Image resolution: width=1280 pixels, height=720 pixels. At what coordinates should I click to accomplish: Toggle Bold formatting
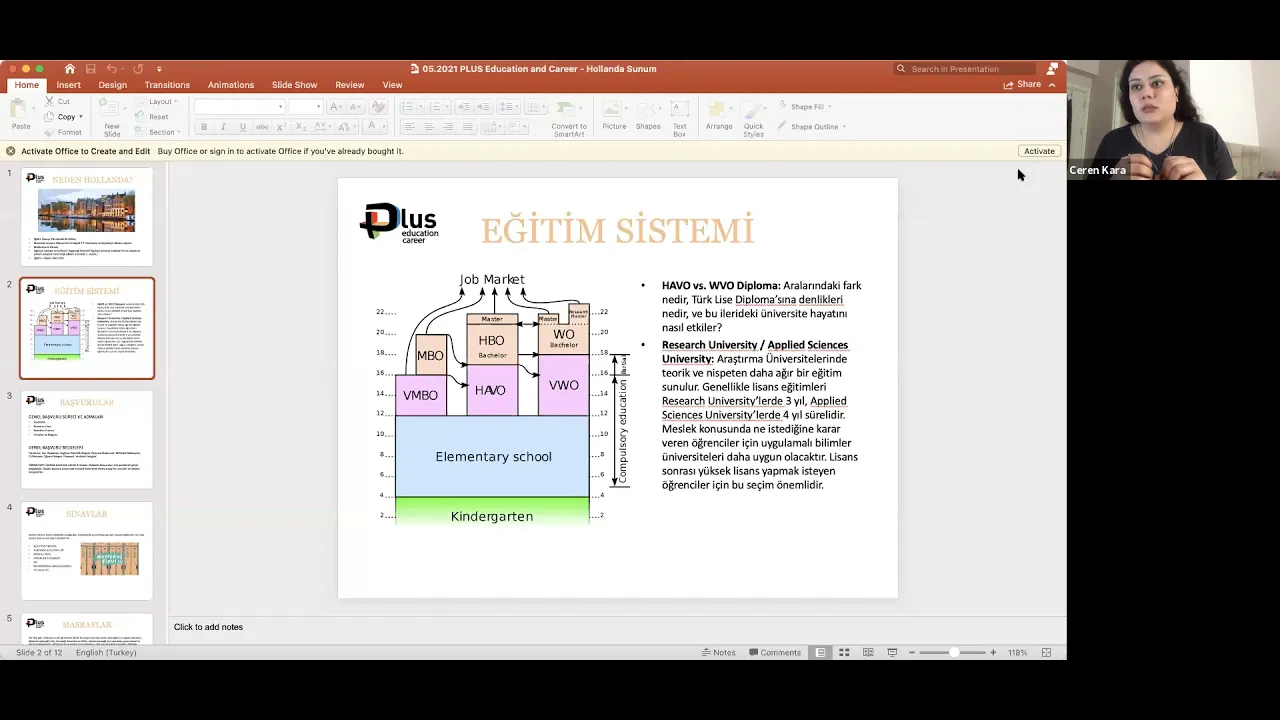point(204,127)
